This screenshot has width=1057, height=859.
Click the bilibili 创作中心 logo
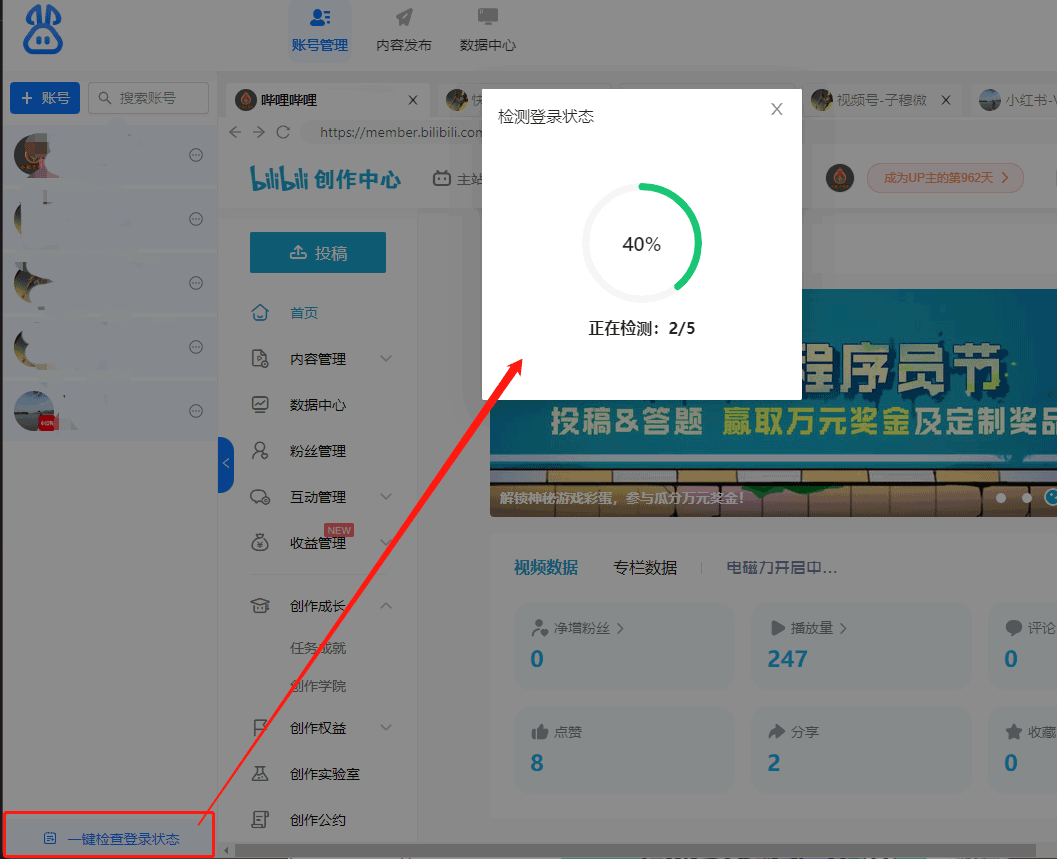pyautogui.click(x=326, y=179)
